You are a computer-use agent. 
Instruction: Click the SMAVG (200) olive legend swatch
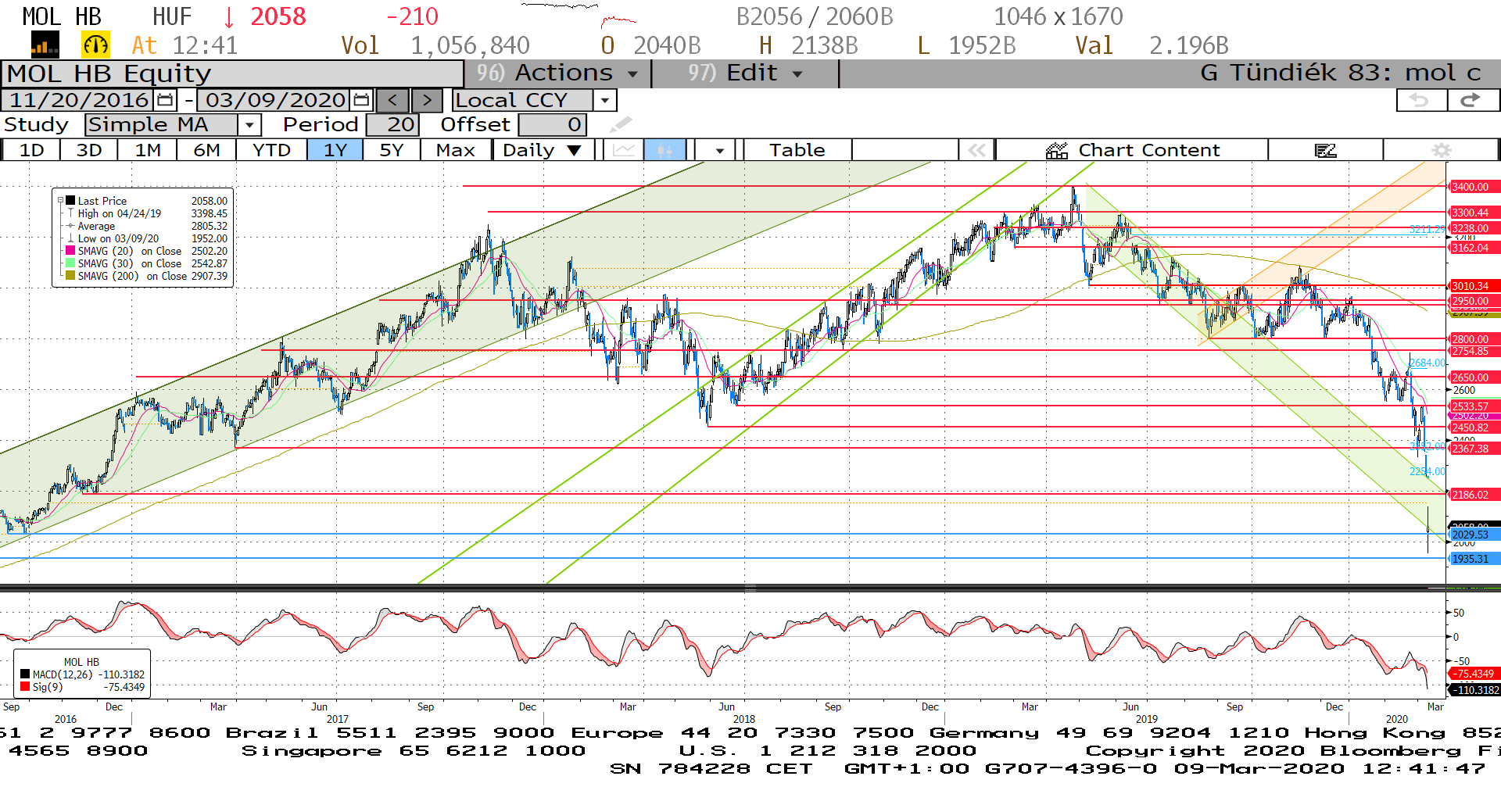tap(70, 276)
